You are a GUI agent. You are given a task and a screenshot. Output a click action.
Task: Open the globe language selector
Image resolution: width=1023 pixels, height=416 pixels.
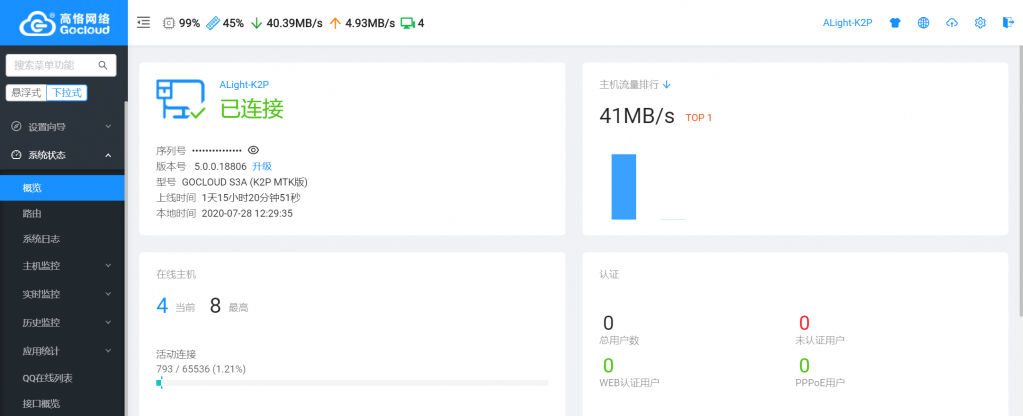coord(923,23)
